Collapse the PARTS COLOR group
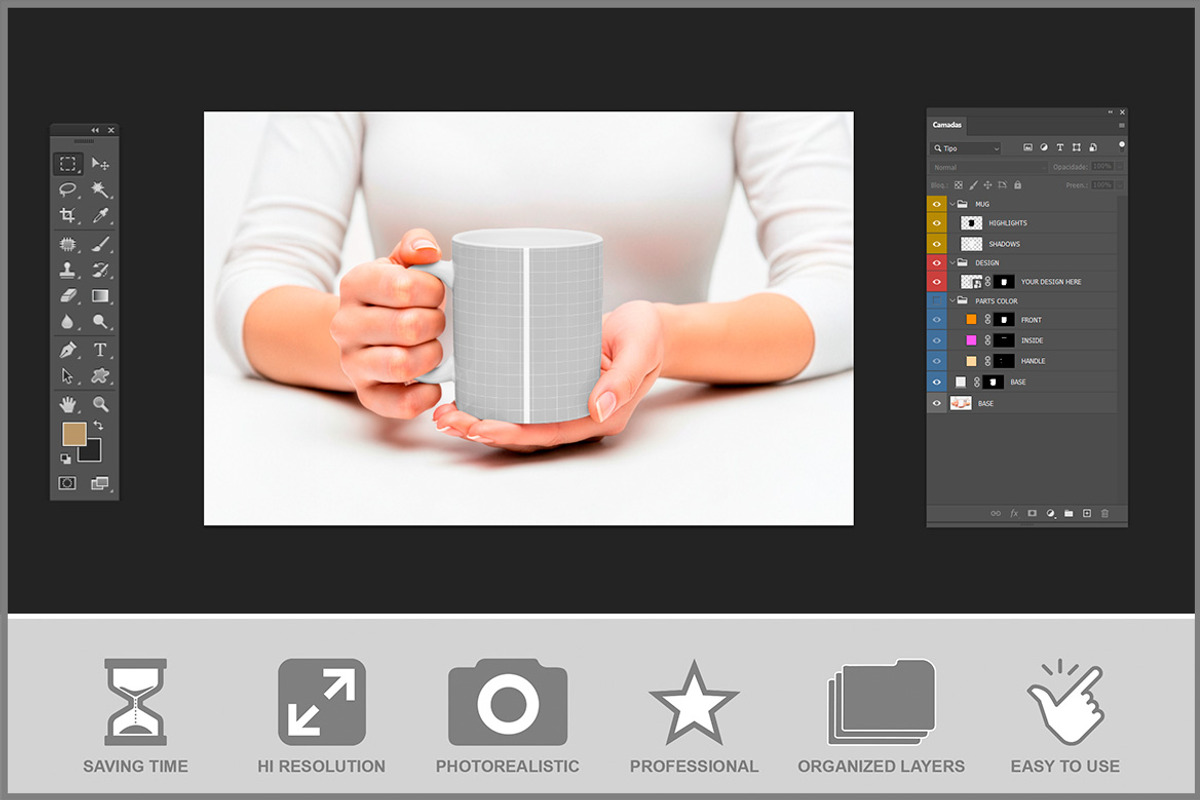This screenshot has width=1200, height=800. (x=952, y=301)
